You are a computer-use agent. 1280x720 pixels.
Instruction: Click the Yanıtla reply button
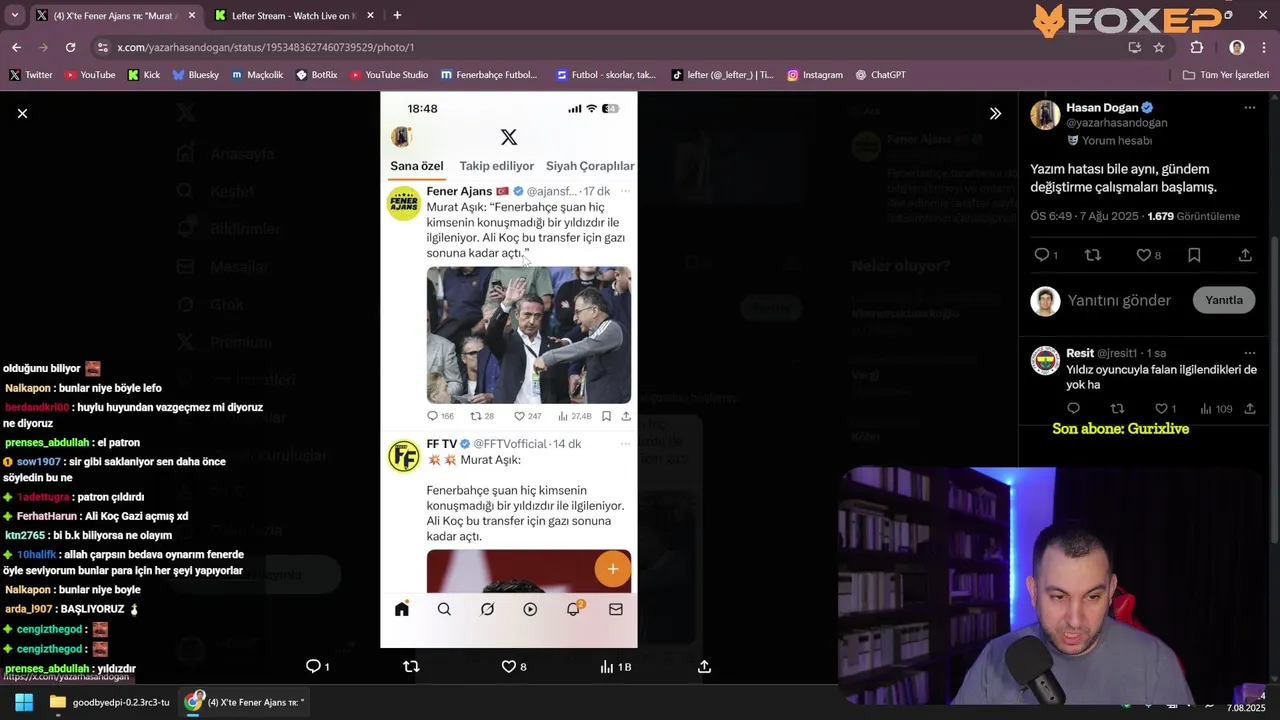pyautogui.click(x=1224, y=300)
